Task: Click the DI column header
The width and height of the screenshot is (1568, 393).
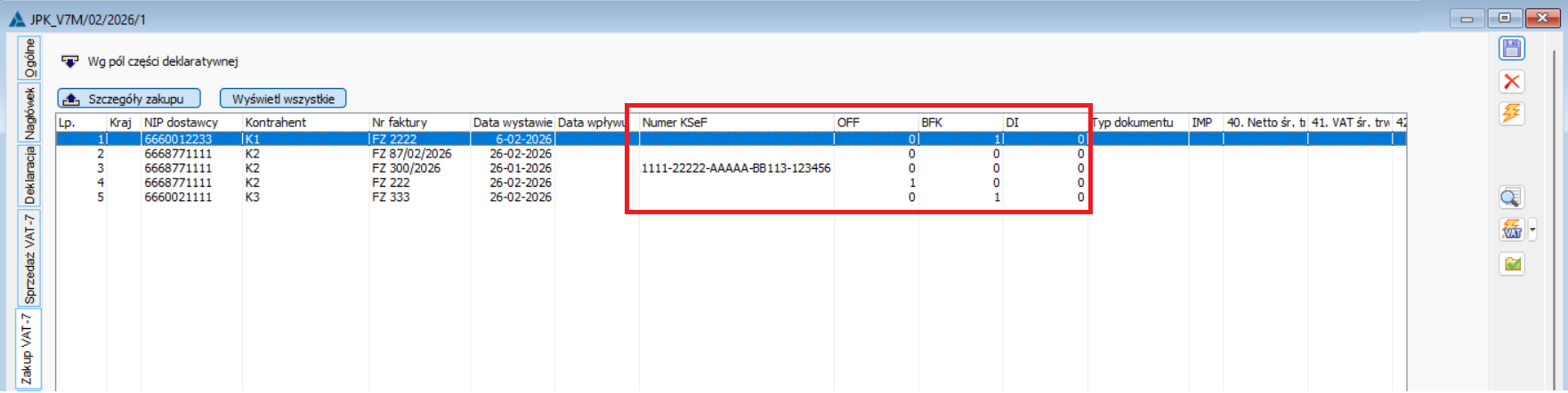Action: pos(1045,122)
